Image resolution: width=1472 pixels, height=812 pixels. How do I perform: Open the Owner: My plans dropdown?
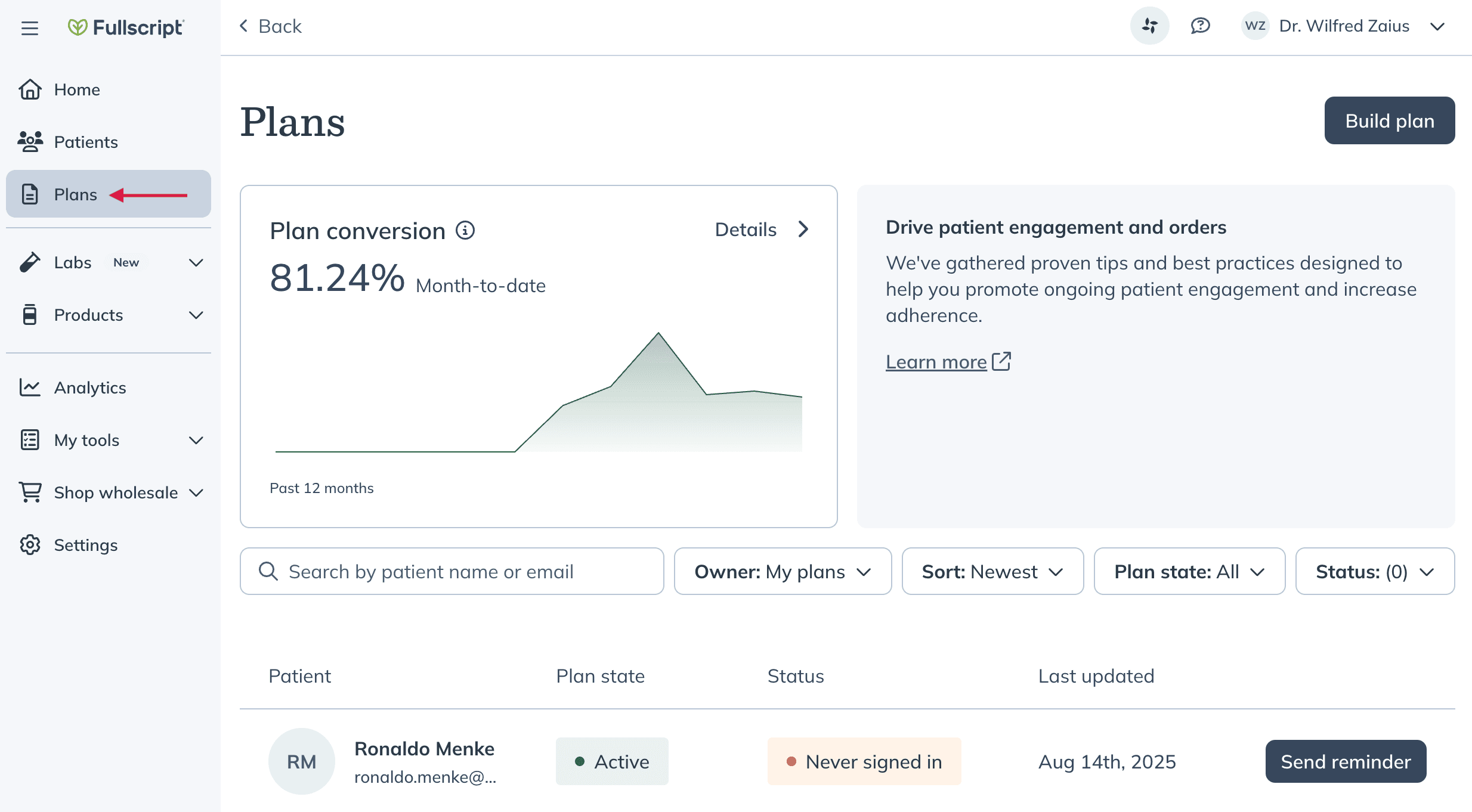783,571
